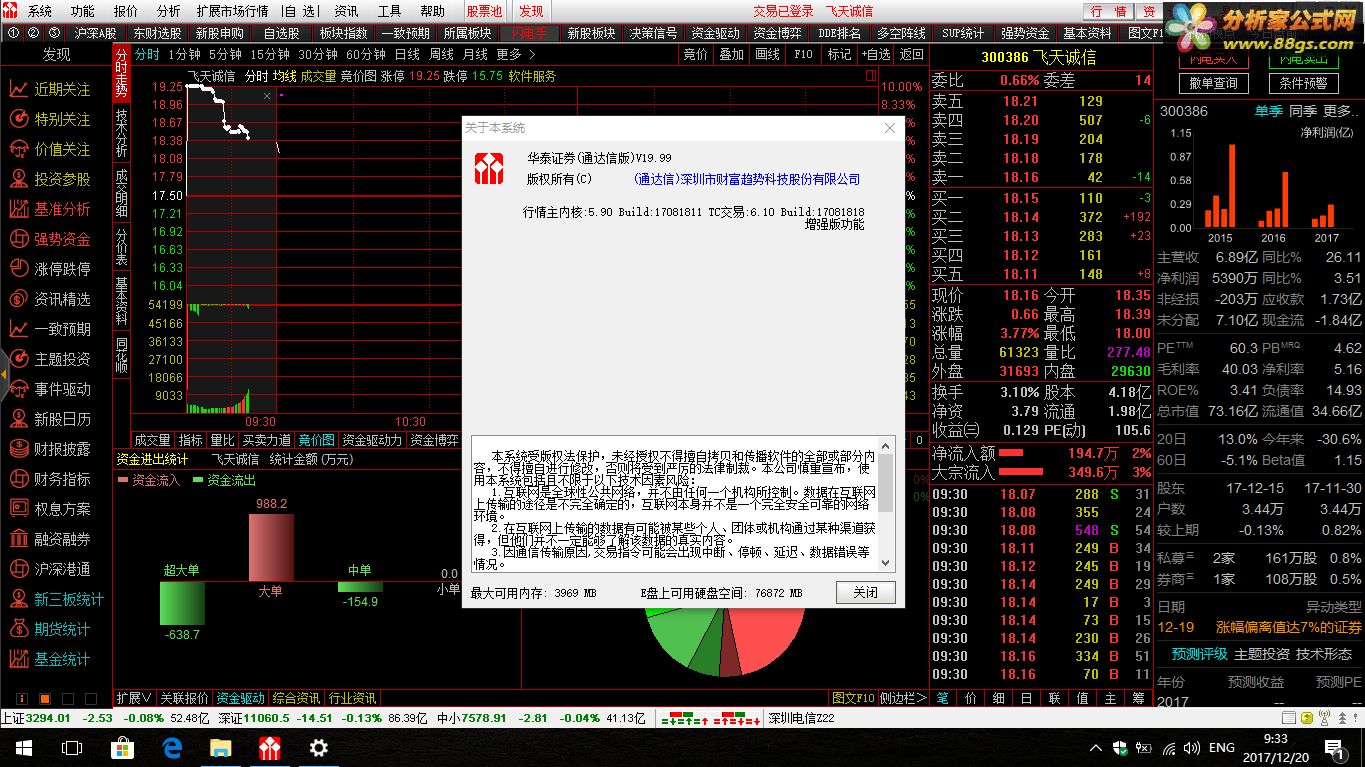The height and width of the screenshot is (767, 1365).
Task: Expand the 更多 periods list
Action: [x=514, y=54]
